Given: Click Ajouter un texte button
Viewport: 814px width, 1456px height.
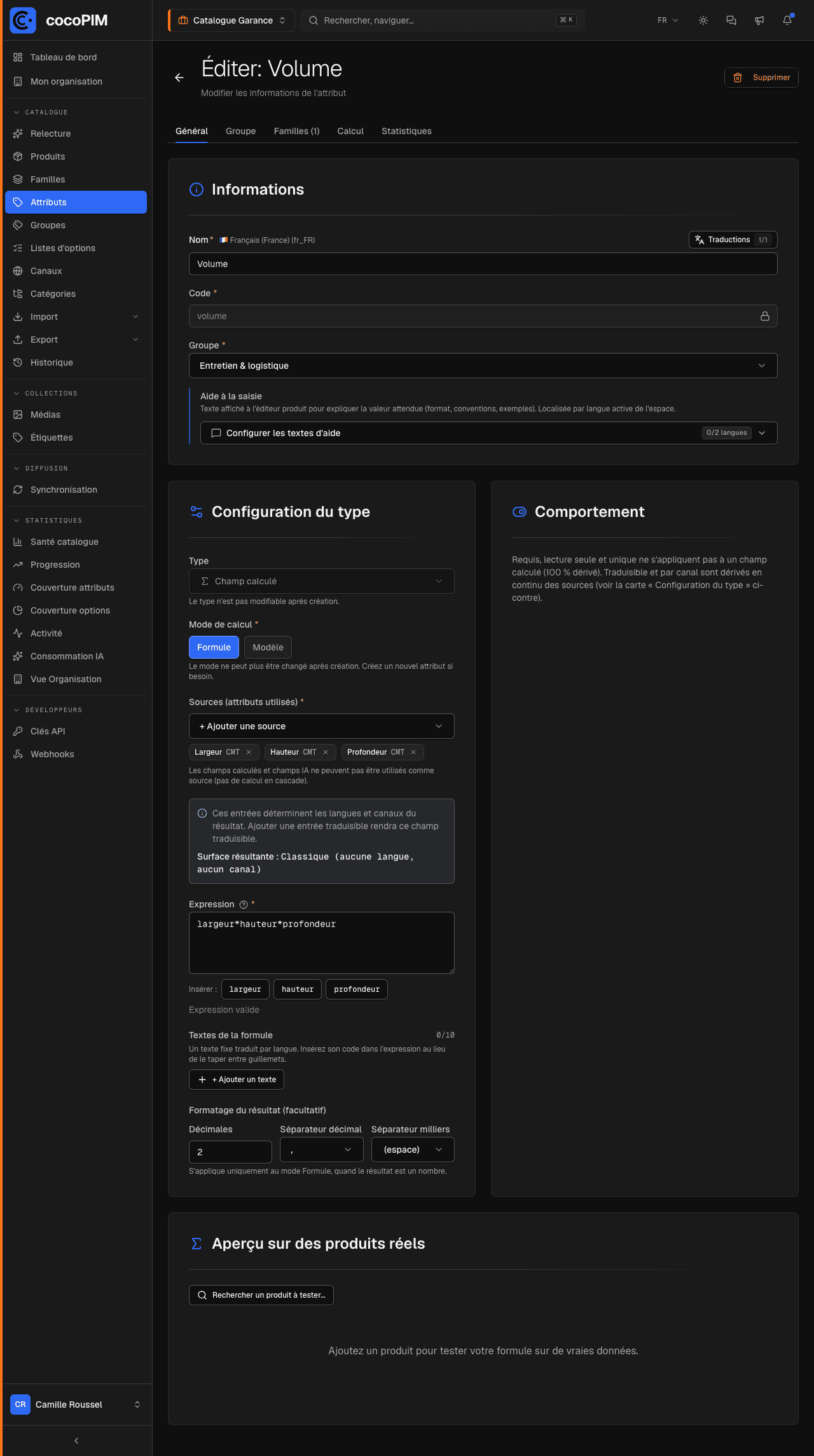Looking at the screenshot, I should pos(237,1080).
